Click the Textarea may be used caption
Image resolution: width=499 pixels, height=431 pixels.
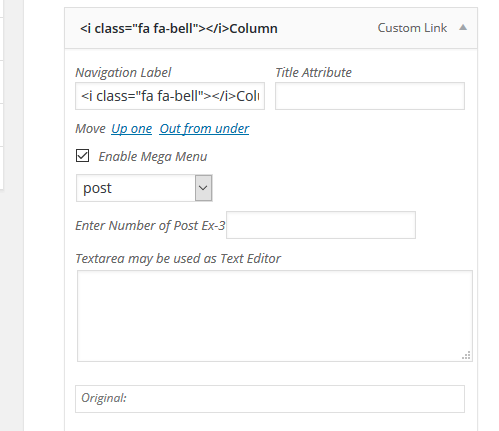click(x=178, y=259)
